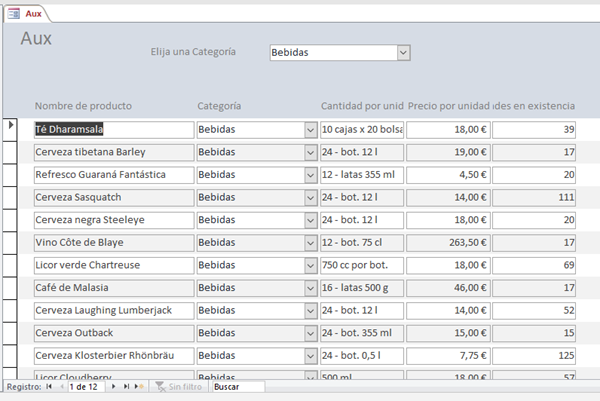Click the 12 - bot. 75 cl field

coord(362,243)
